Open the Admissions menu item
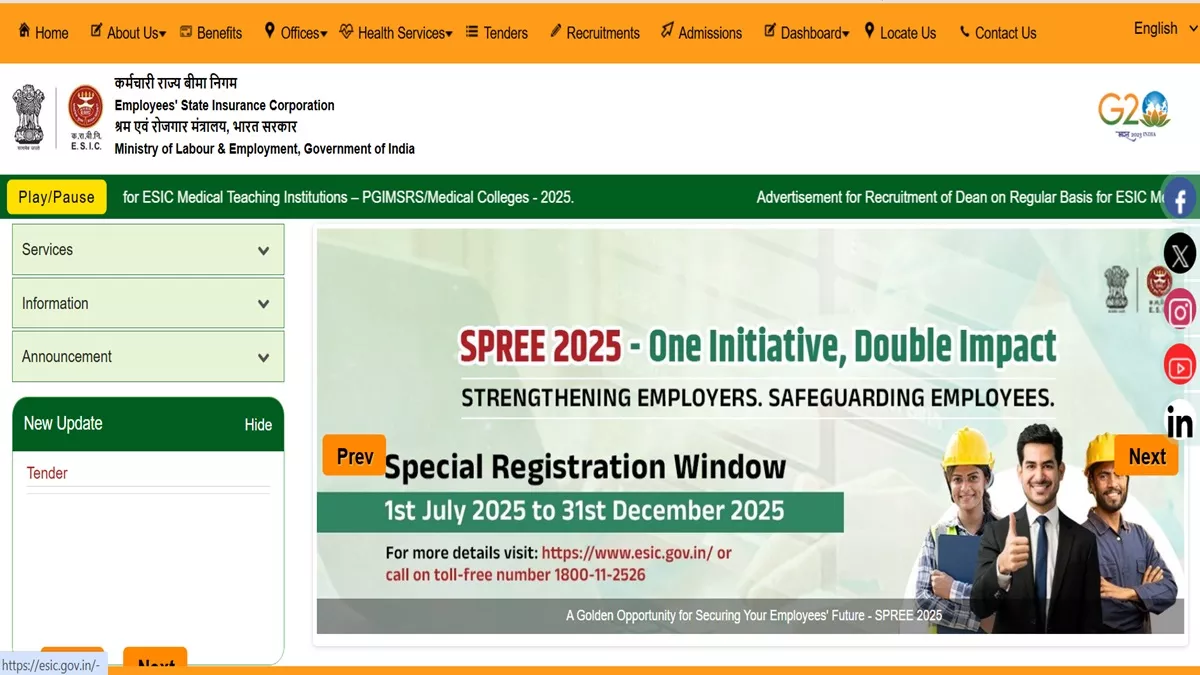1200x675 pixels. (x=710, y=33)
